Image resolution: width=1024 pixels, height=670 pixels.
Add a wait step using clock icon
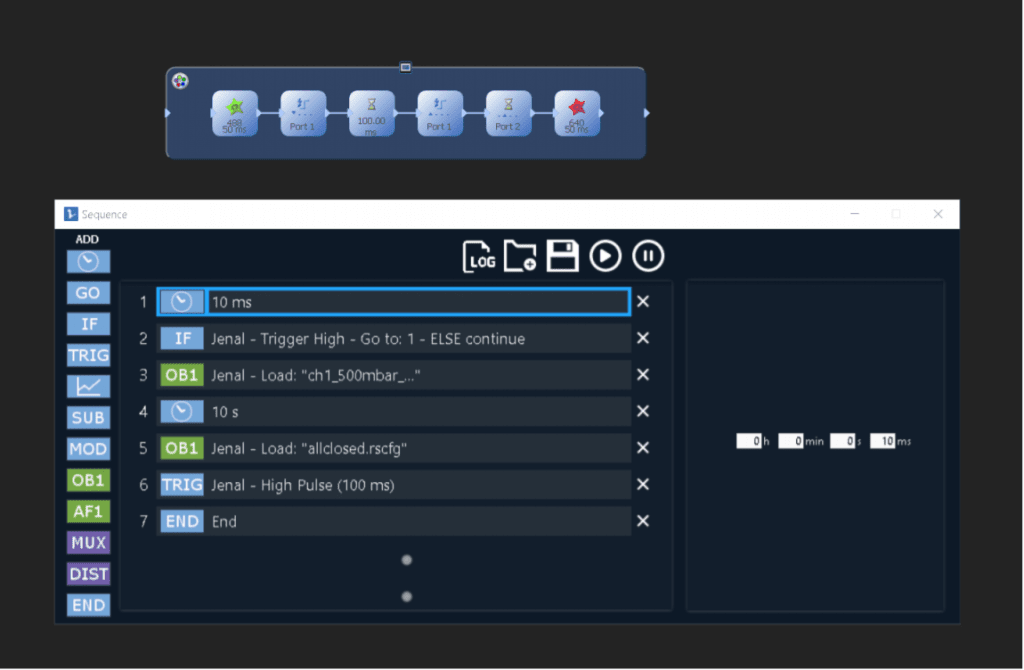[88, 262]
